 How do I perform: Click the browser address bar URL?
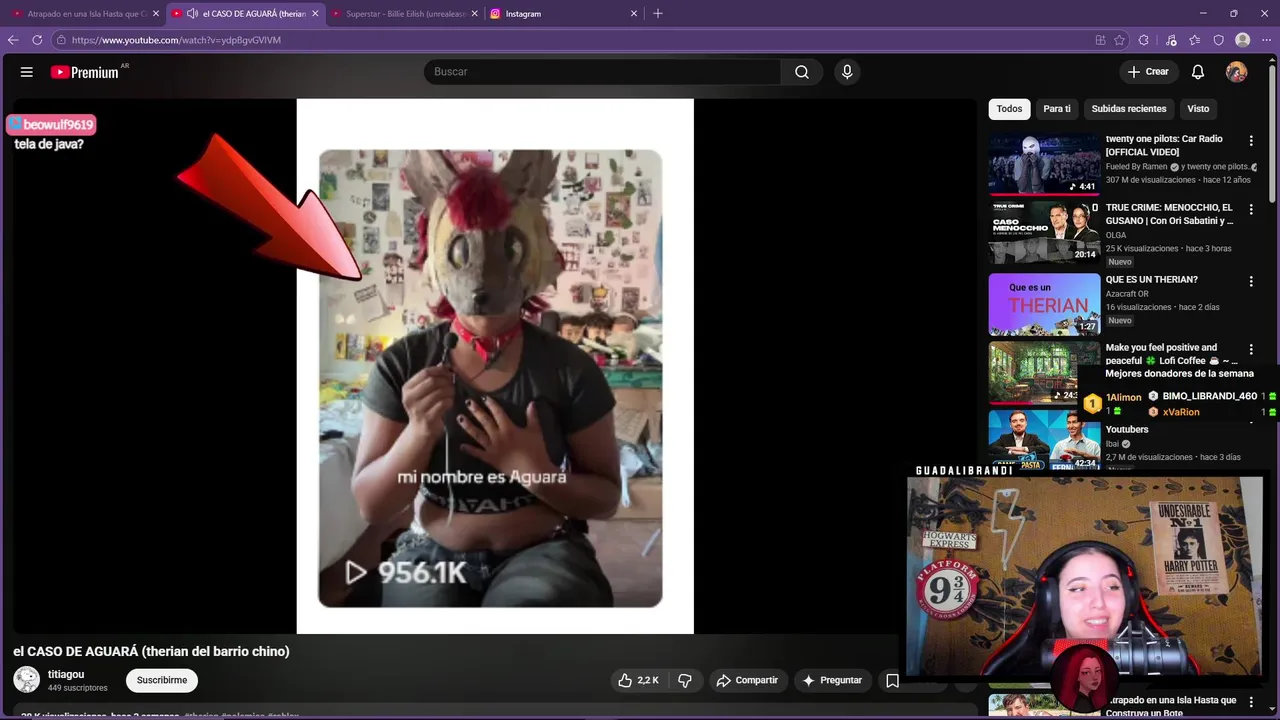pos(176,40)
